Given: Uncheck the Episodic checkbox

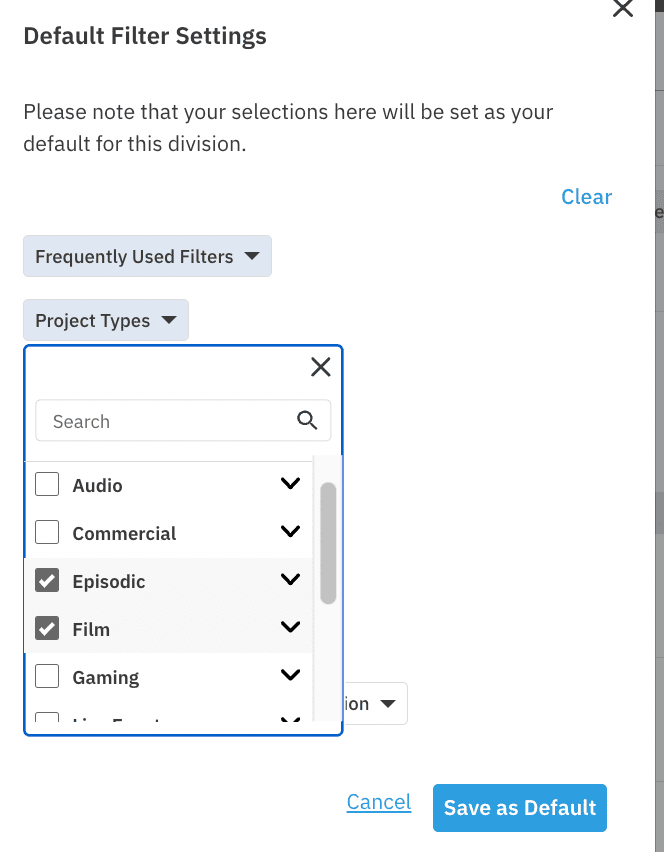Looking at the screenshot, I should pos(47,580).
